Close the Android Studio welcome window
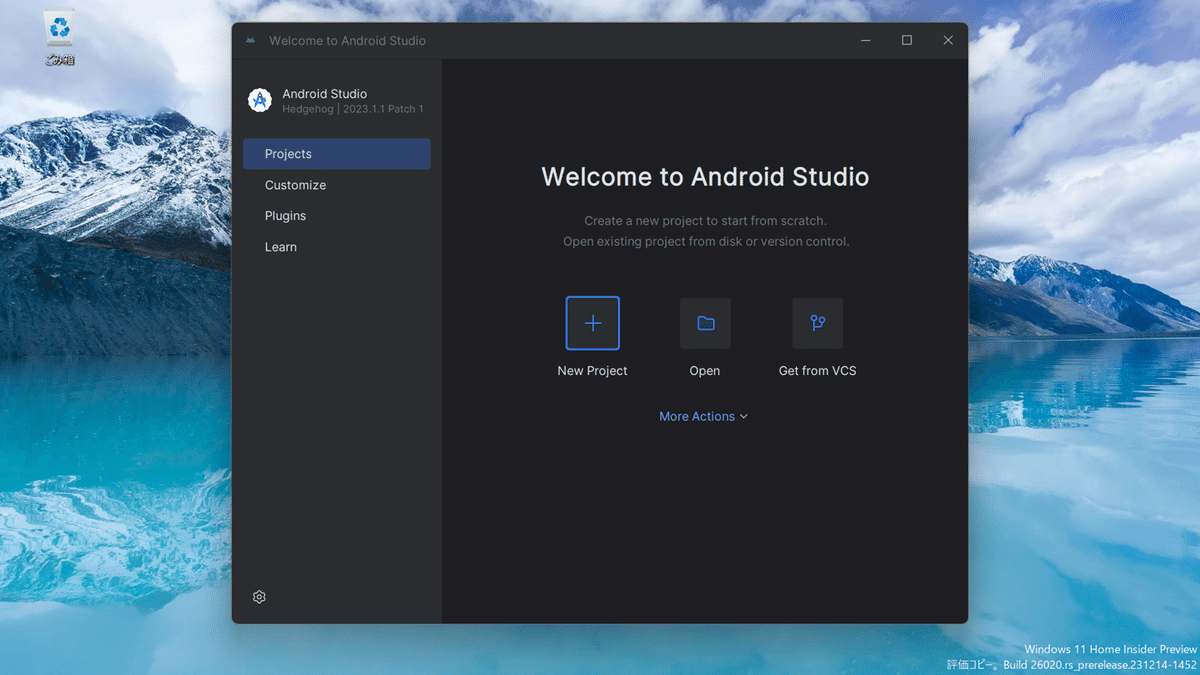1200x675 pixels. (948, 41)
